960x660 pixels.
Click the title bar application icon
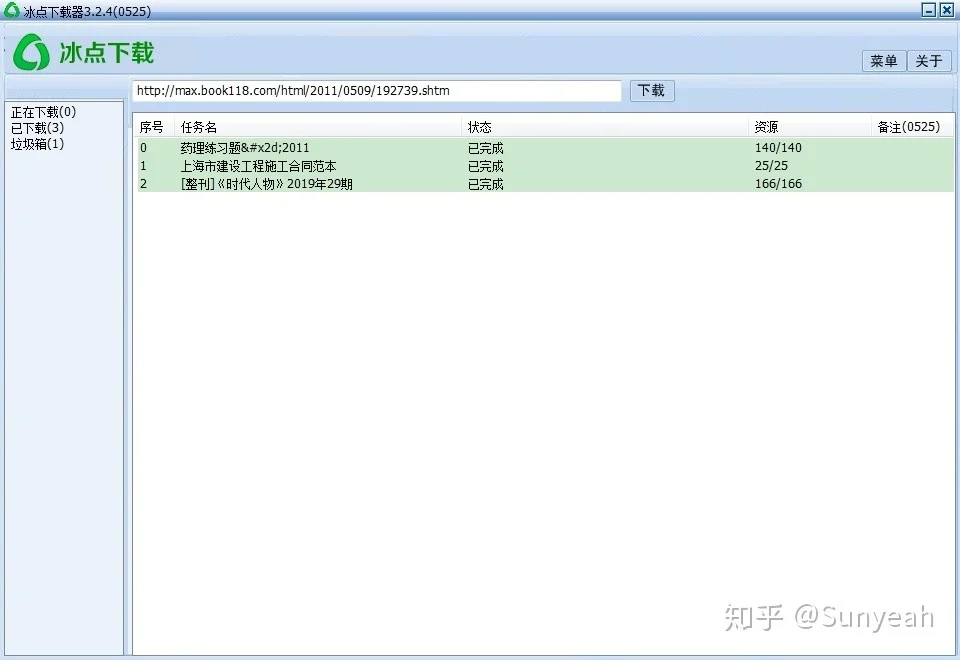10,10
